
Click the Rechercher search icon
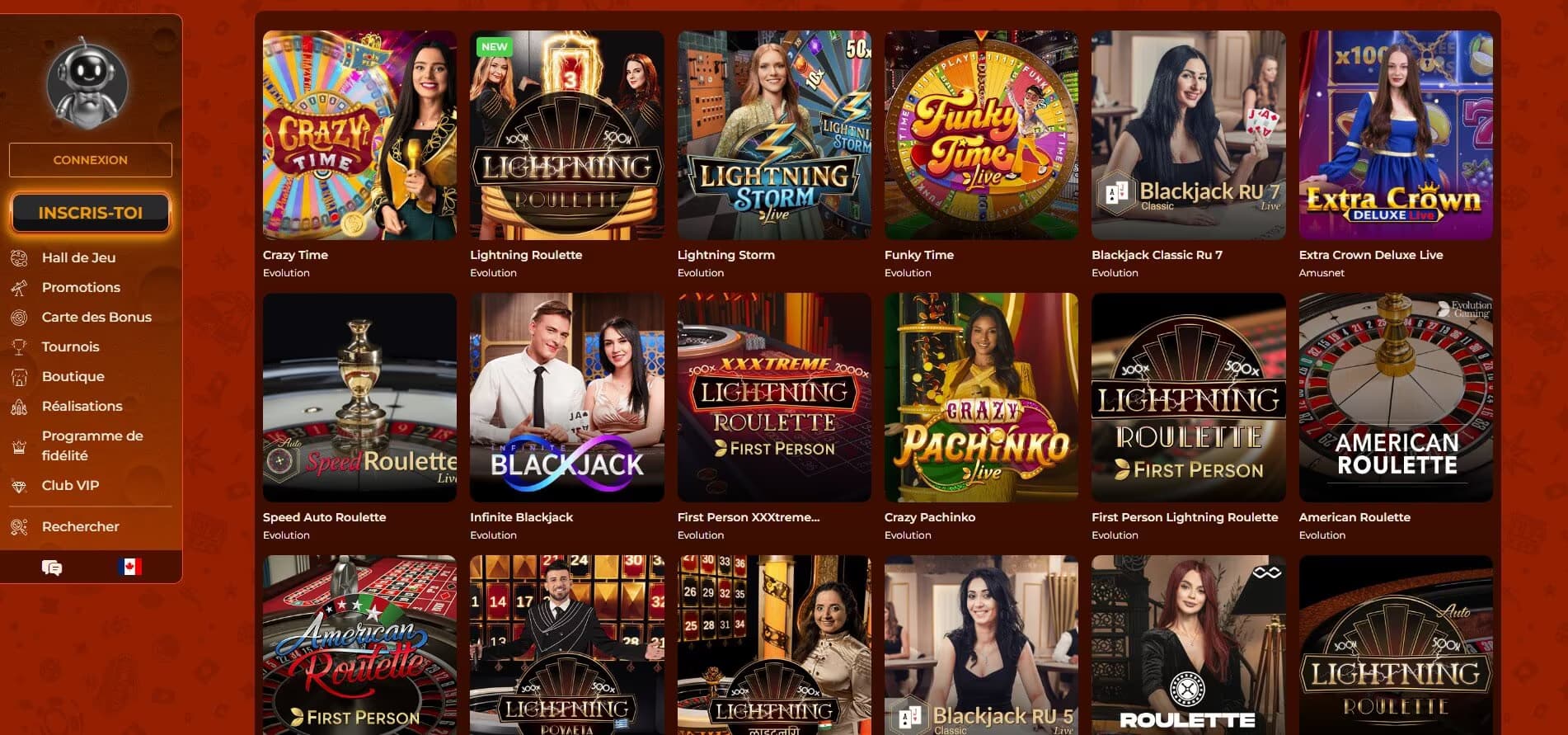coord(19,527)
